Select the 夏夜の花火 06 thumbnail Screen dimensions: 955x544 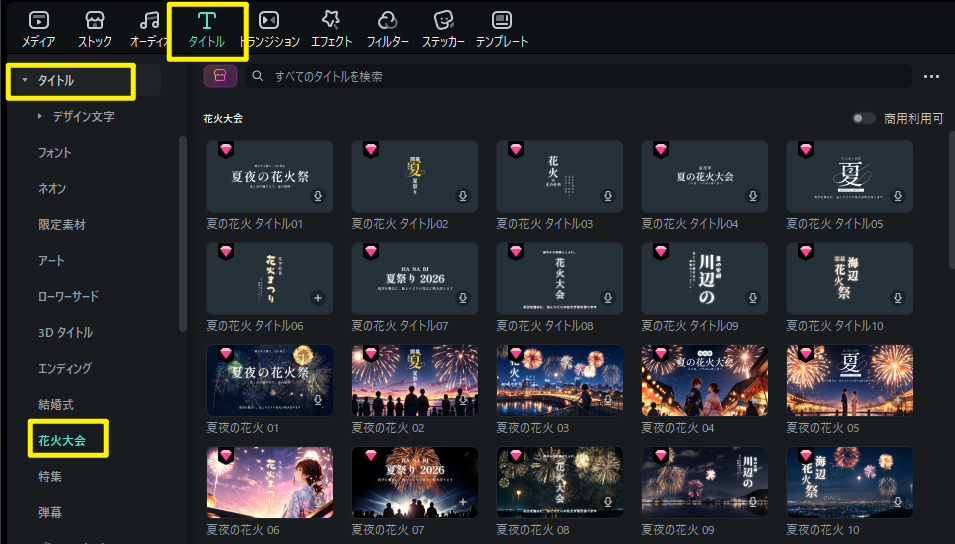(x=270, y=482)
